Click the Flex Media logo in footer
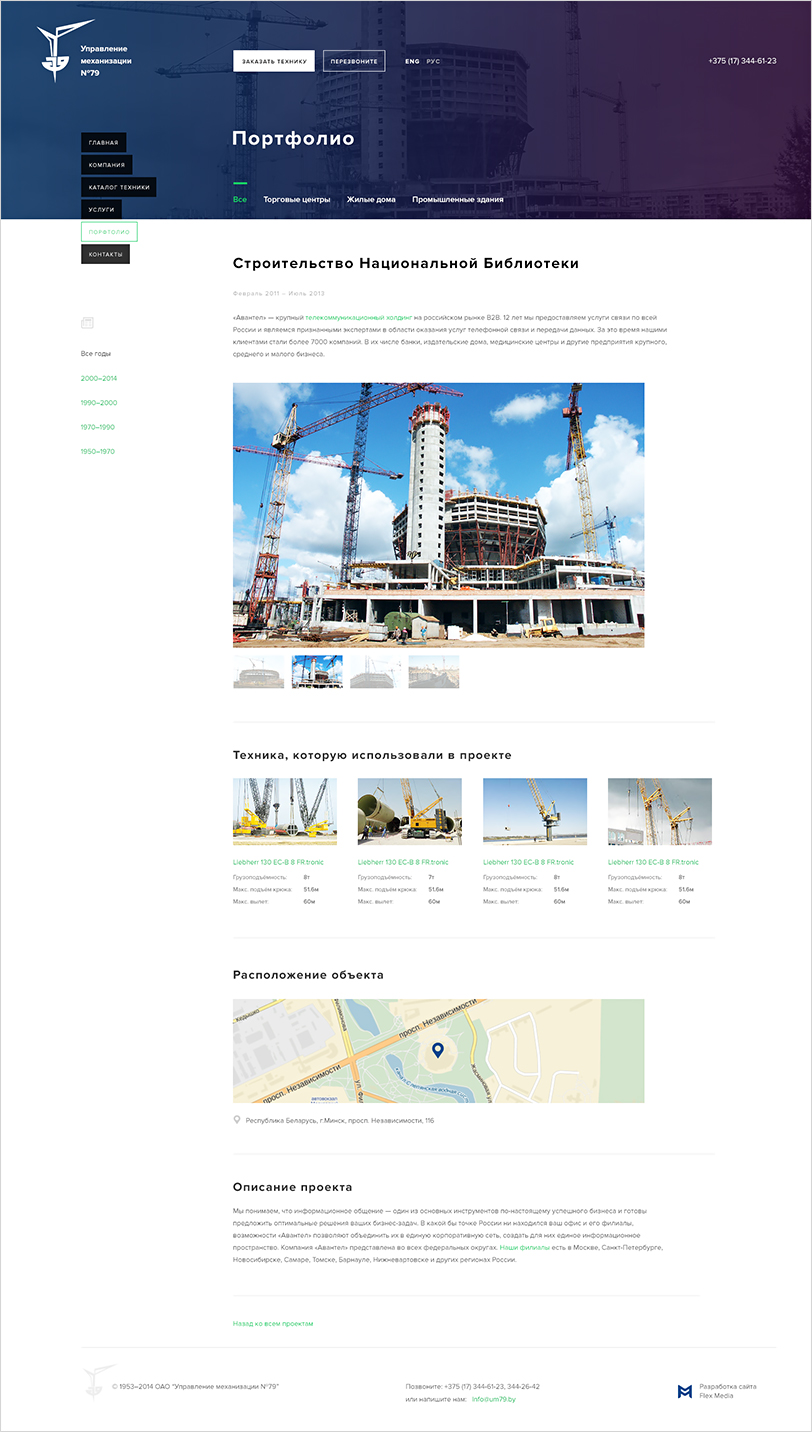 coord(685,1391)
